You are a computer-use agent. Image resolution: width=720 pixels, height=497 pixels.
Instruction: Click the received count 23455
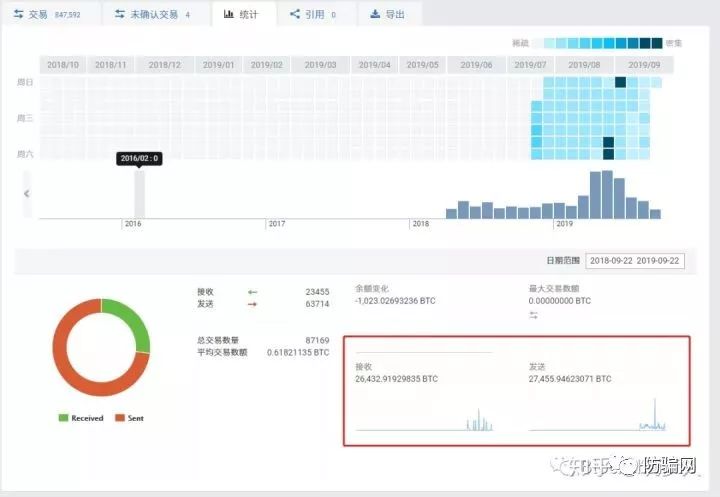pyautogui.click(x=317, y=292)
